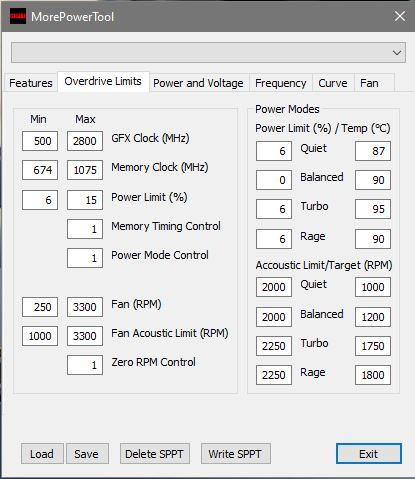Edit the GFX Clock minimum field

point(40,141)
